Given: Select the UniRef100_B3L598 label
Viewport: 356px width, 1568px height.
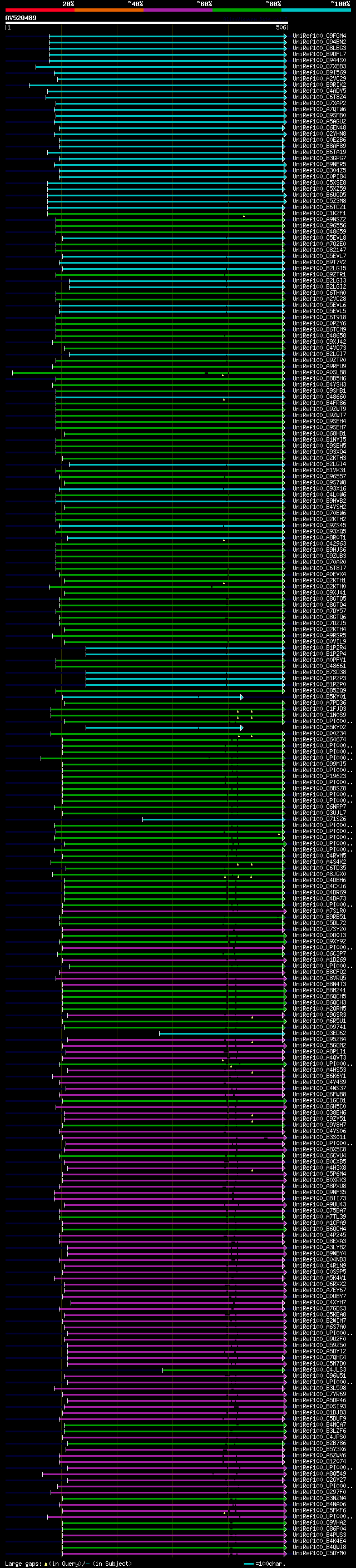Looking at the screenshot, I should tap(319, 1388).
